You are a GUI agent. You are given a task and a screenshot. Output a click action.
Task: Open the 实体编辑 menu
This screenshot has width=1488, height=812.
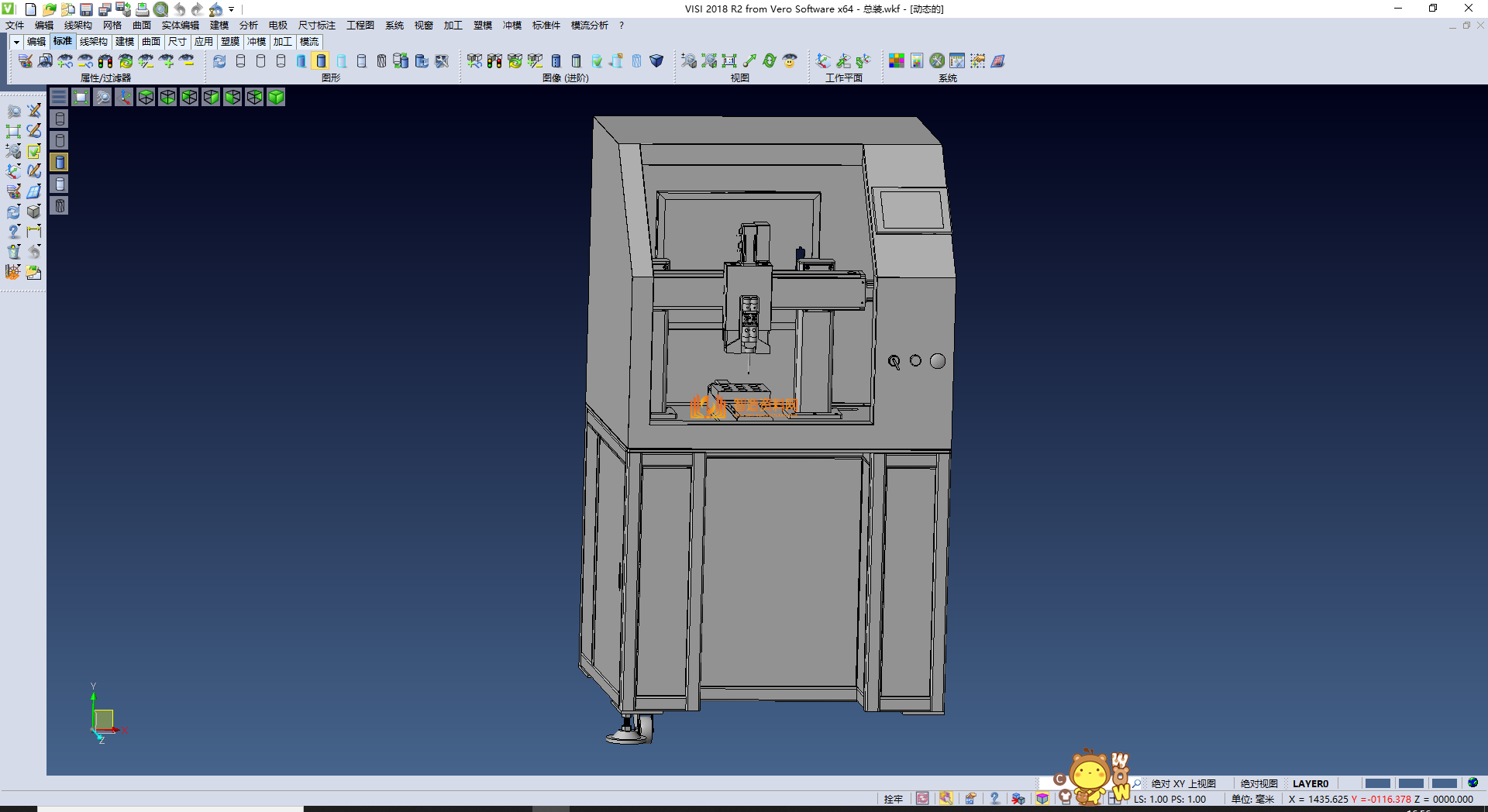click(x=180, y=26)
